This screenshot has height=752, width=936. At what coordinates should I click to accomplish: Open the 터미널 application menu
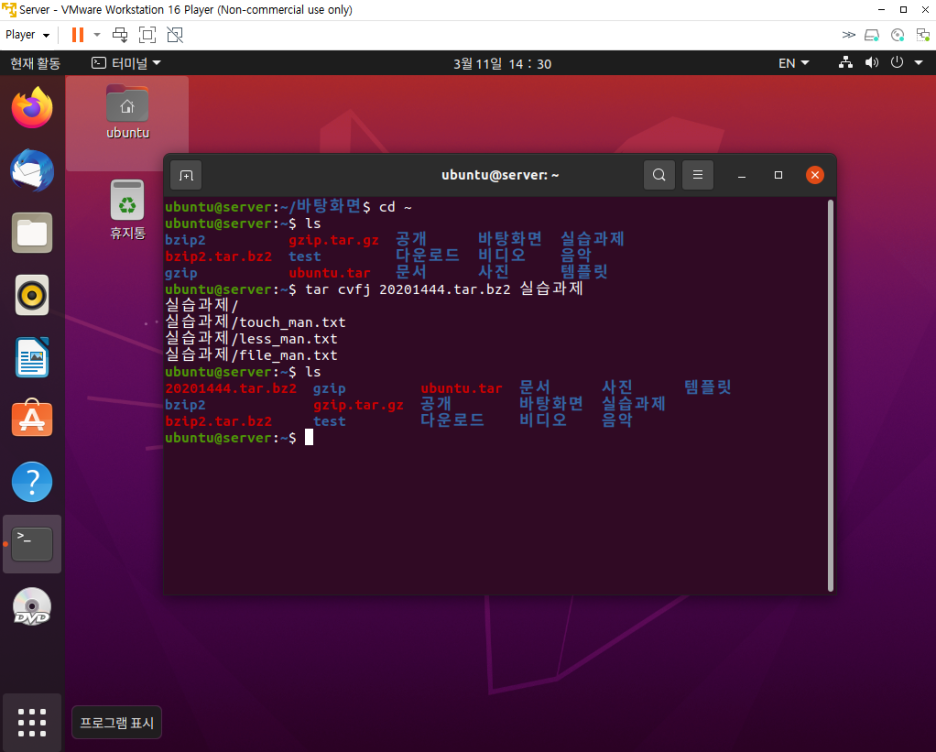(126, 63)
